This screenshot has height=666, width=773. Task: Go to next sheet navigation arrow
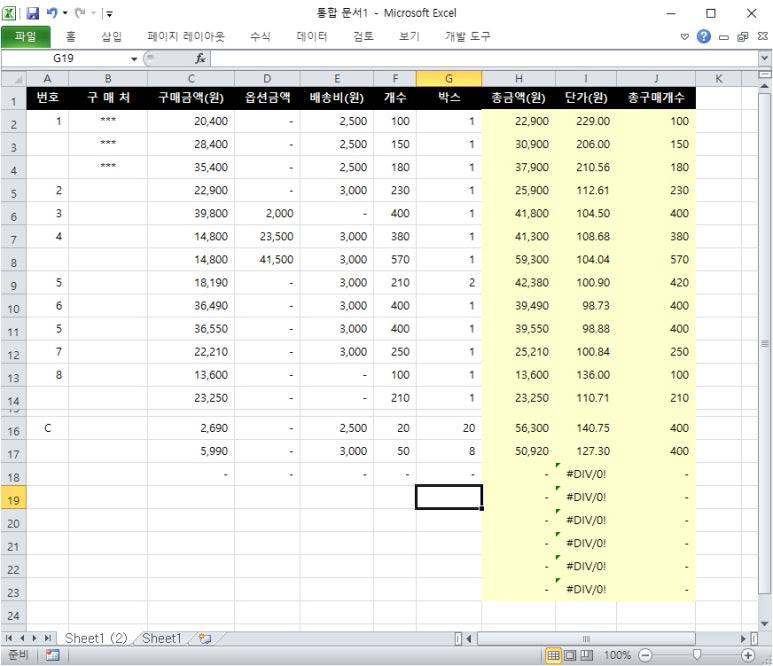(x=35, y=638)
